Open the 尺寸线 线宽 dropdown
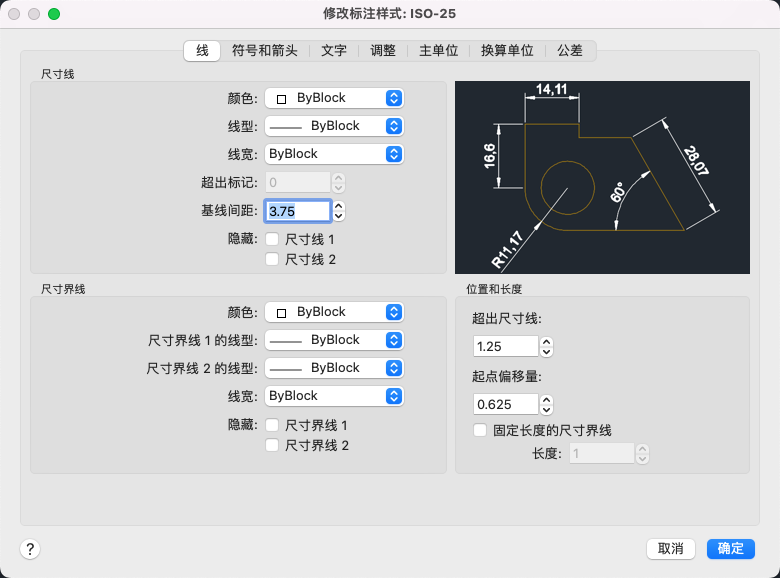 click(x=334, y=154)
